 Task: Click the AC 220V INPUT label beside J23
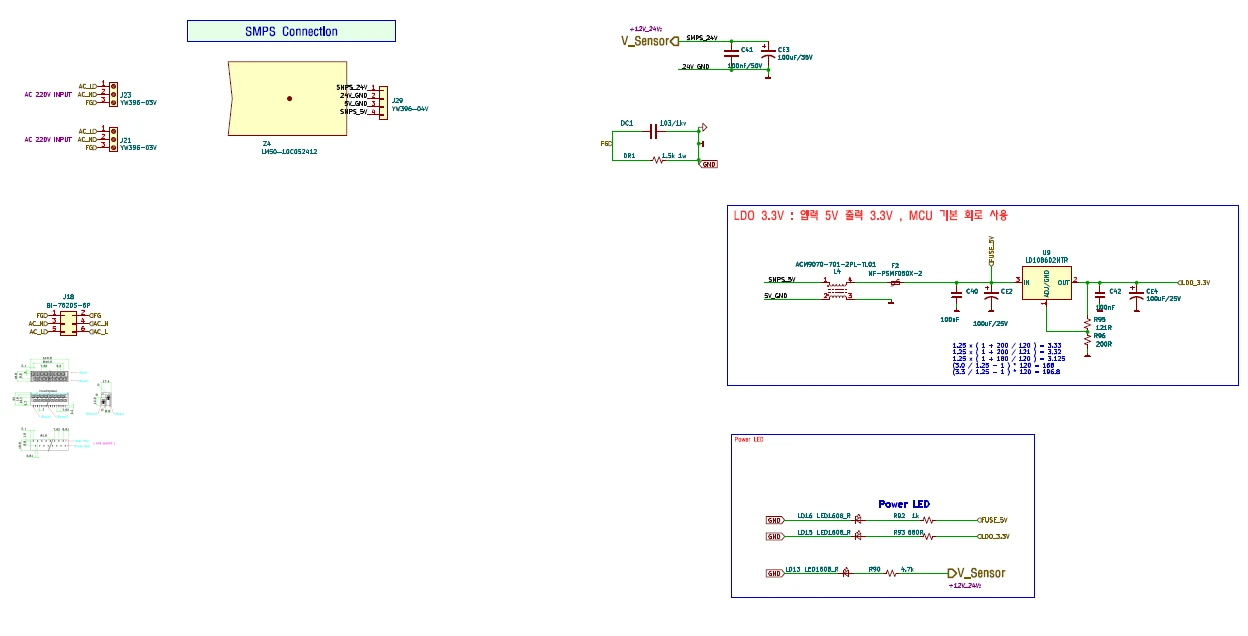[48, 95]
